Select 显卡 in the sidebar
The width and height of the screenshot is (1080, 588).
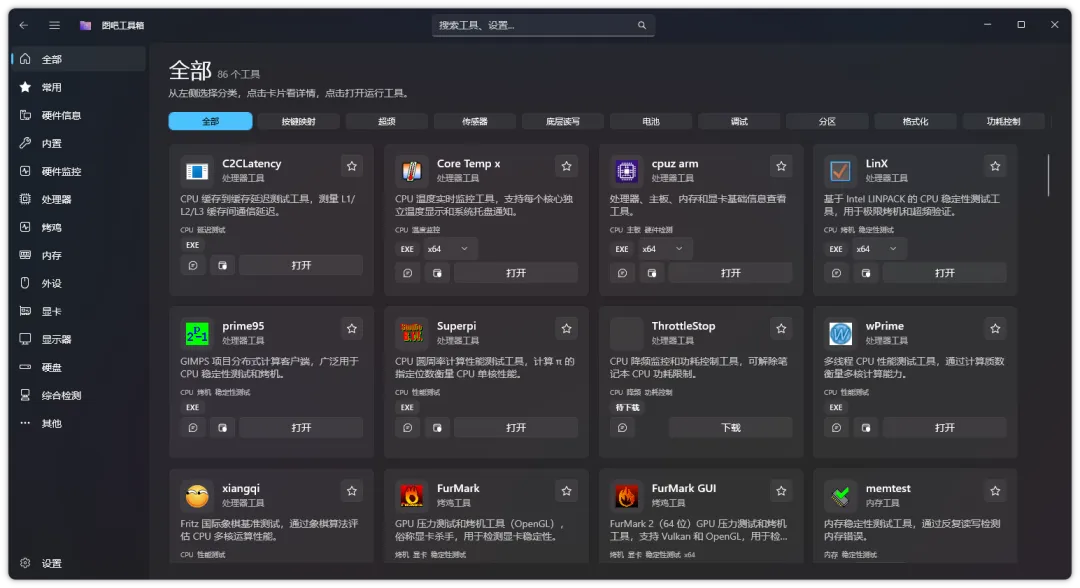point(79,311)
